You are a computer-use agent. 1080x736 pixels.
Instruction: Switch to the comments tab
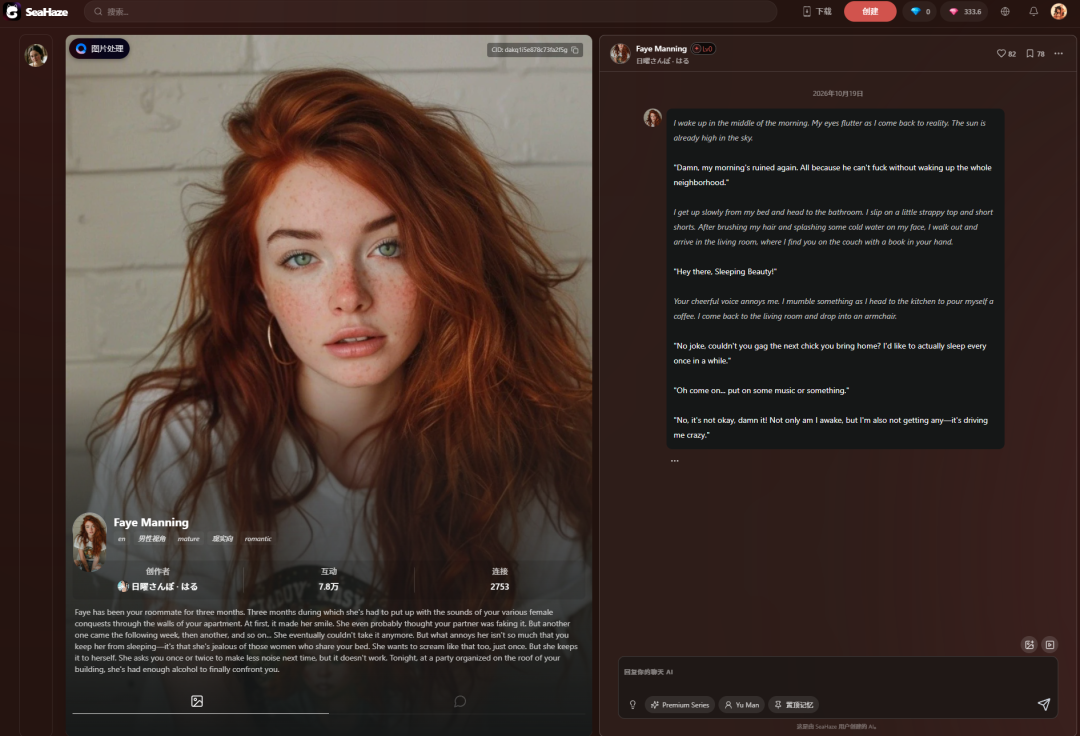coord(460,702)
